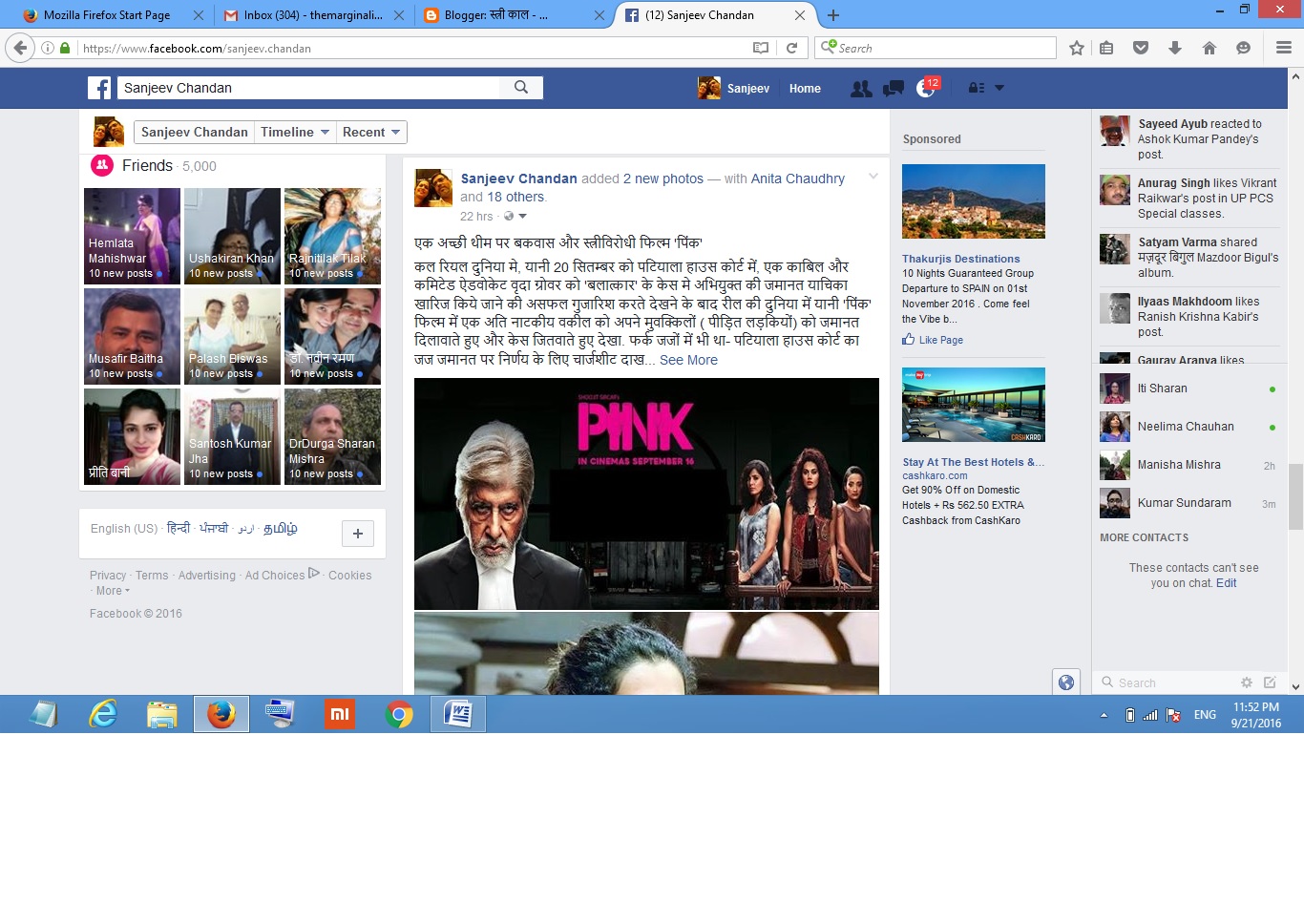1304x924 pixels.
Task: Open PINK movie poster photo
Action: pos(646,493)
